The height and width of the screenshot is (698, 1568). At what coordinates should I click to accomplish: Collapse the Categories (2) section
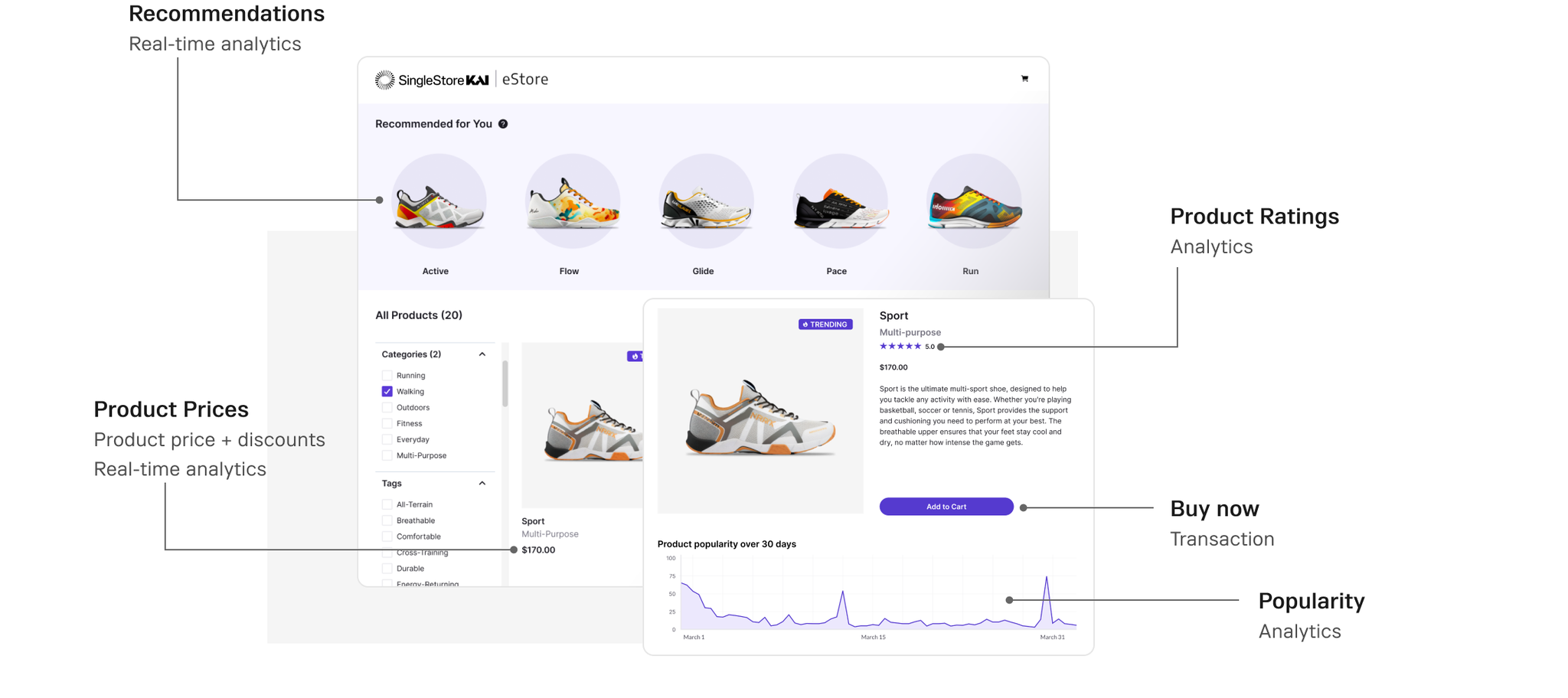pos(482,354)
